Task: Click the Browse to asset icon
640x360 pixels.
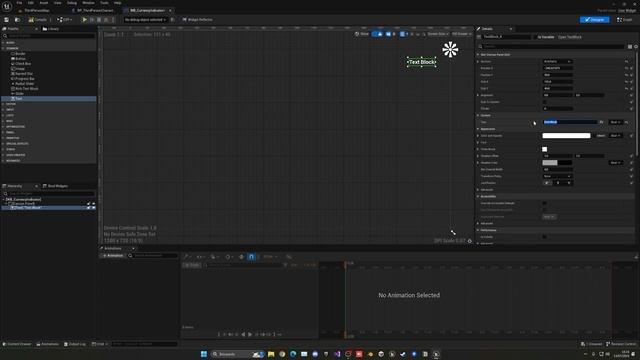Action: tap(17, 20)
